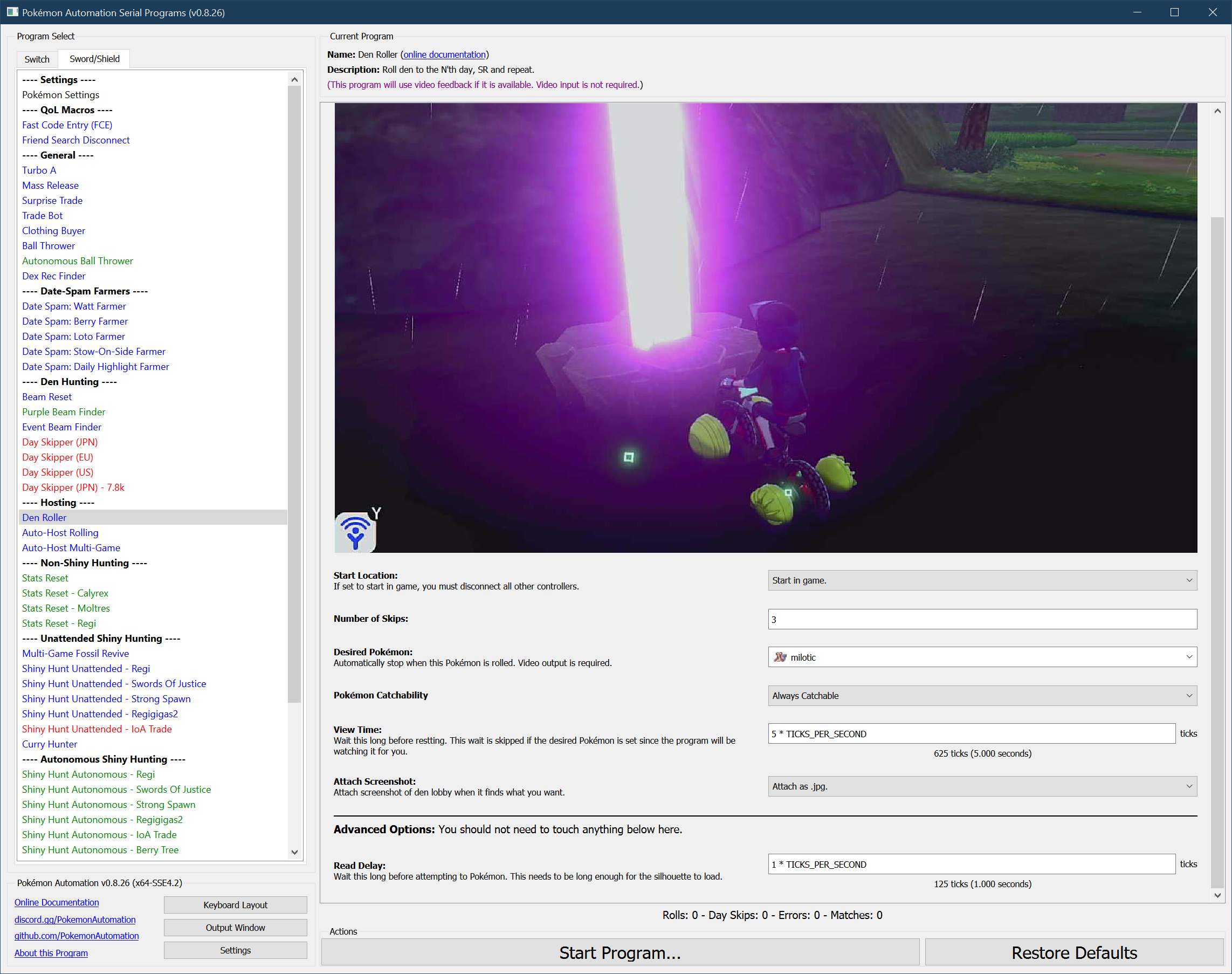Switch to the Switch tab
Image resolution: width=1232 pixels, height=974 pixels.
37,59
